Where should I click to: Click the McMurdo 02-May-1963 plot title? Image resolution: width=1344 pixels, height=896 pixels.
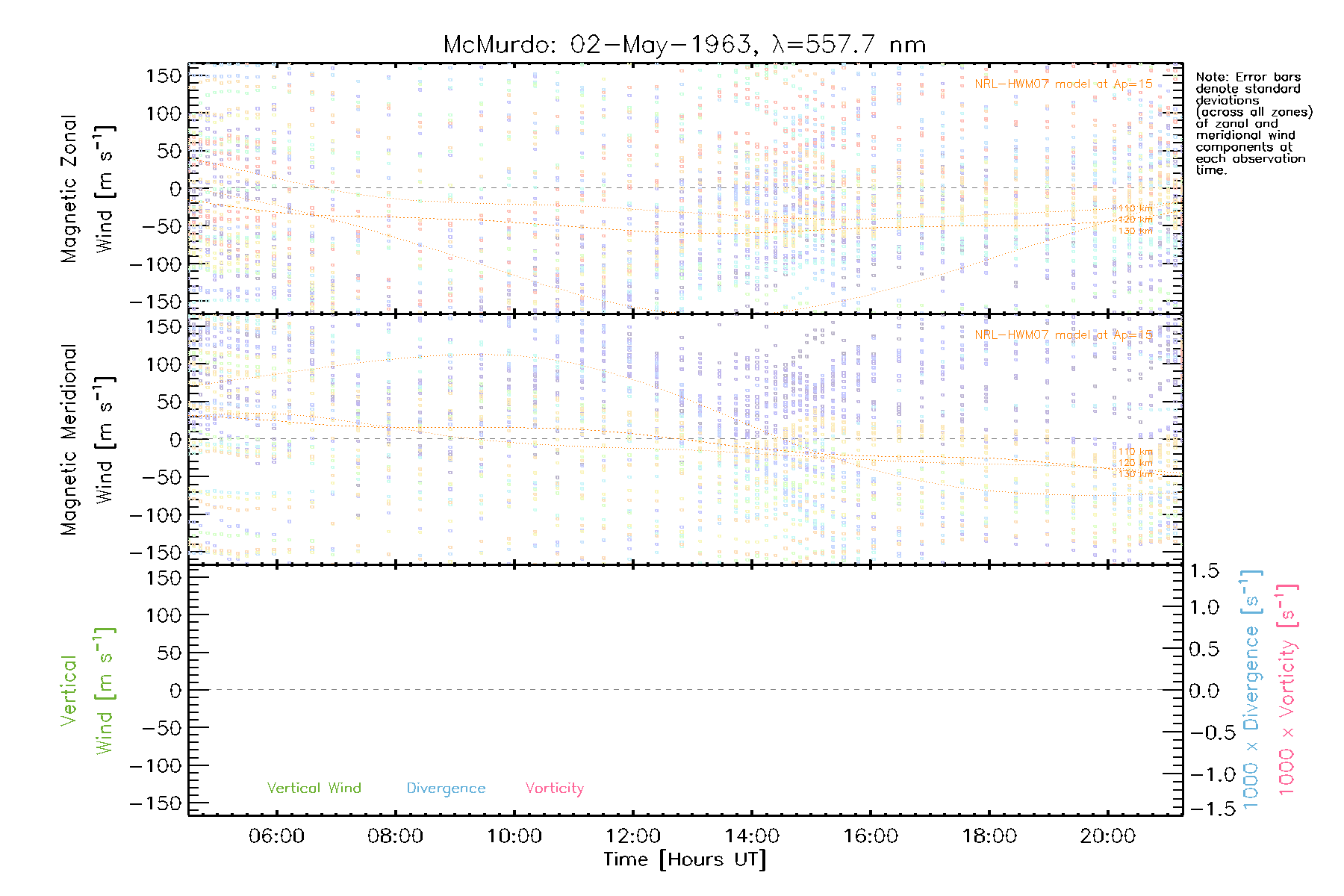684,45
